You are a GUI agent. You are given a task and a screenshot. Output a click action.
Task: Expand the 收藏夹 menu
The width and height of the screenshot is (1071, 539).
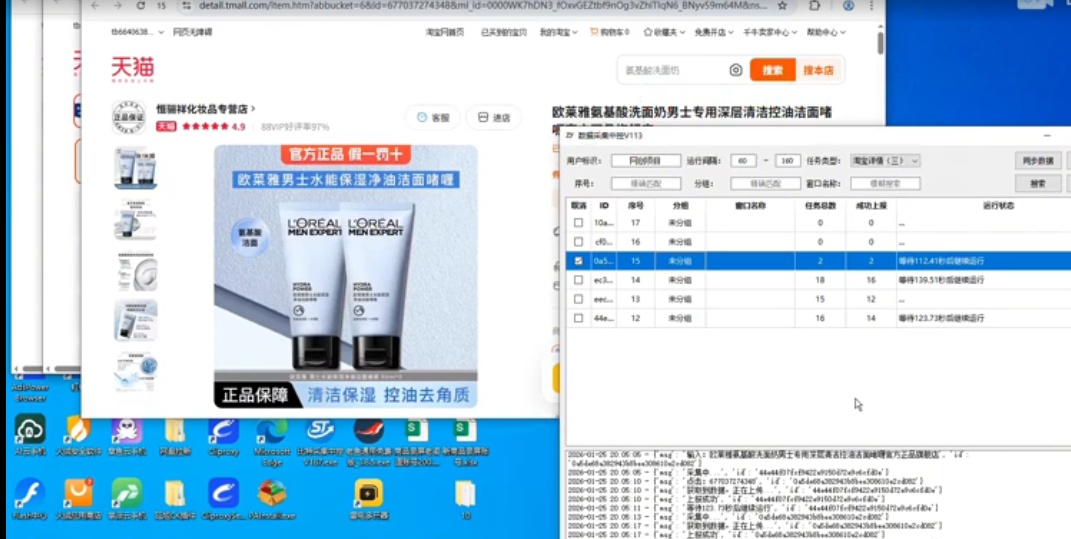(x=663, y=32)
